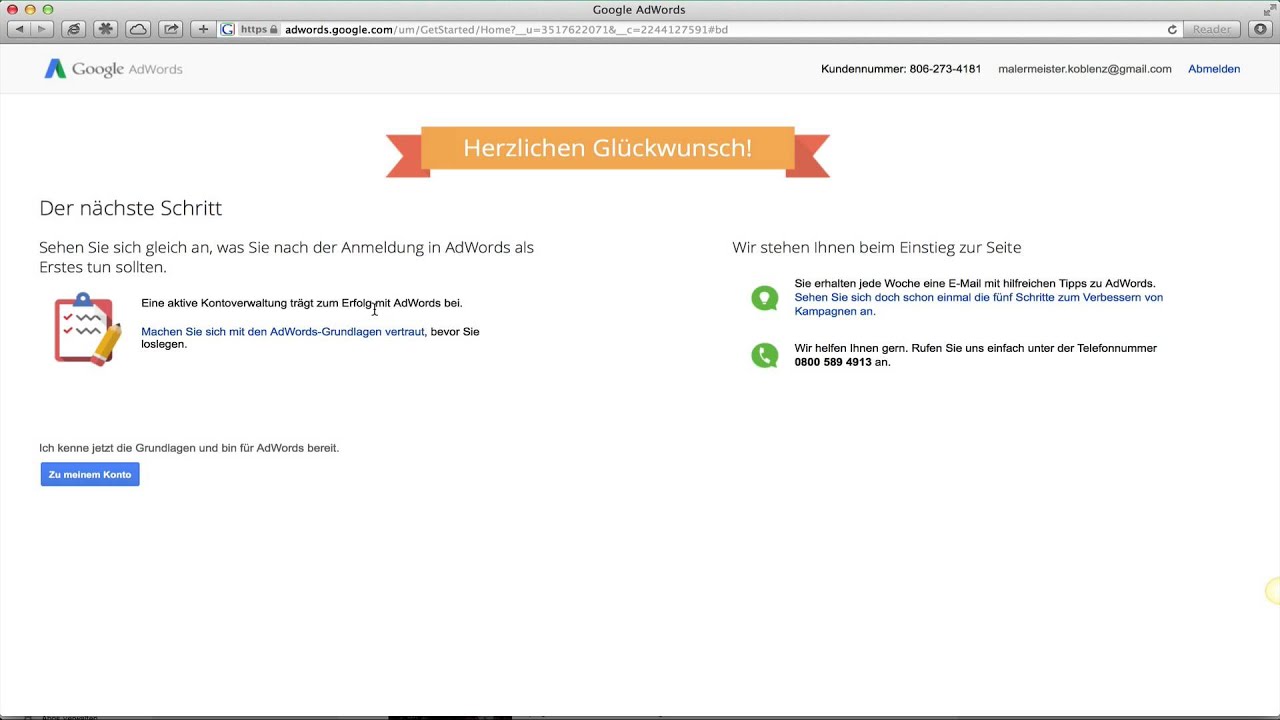The image size is (1280, 720).
Task: Open the AdWords-Grundlagen vertraut link
Action: pos(283,331)
